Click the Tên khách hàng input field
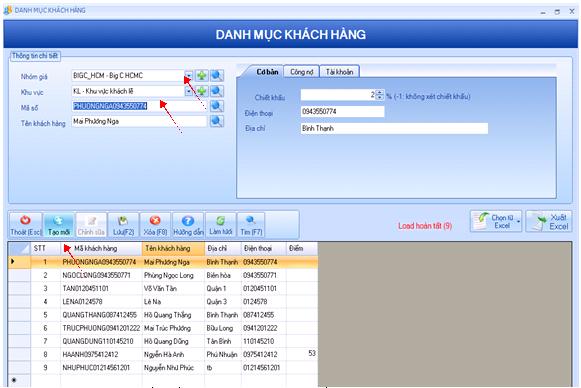 pos(139,121)
